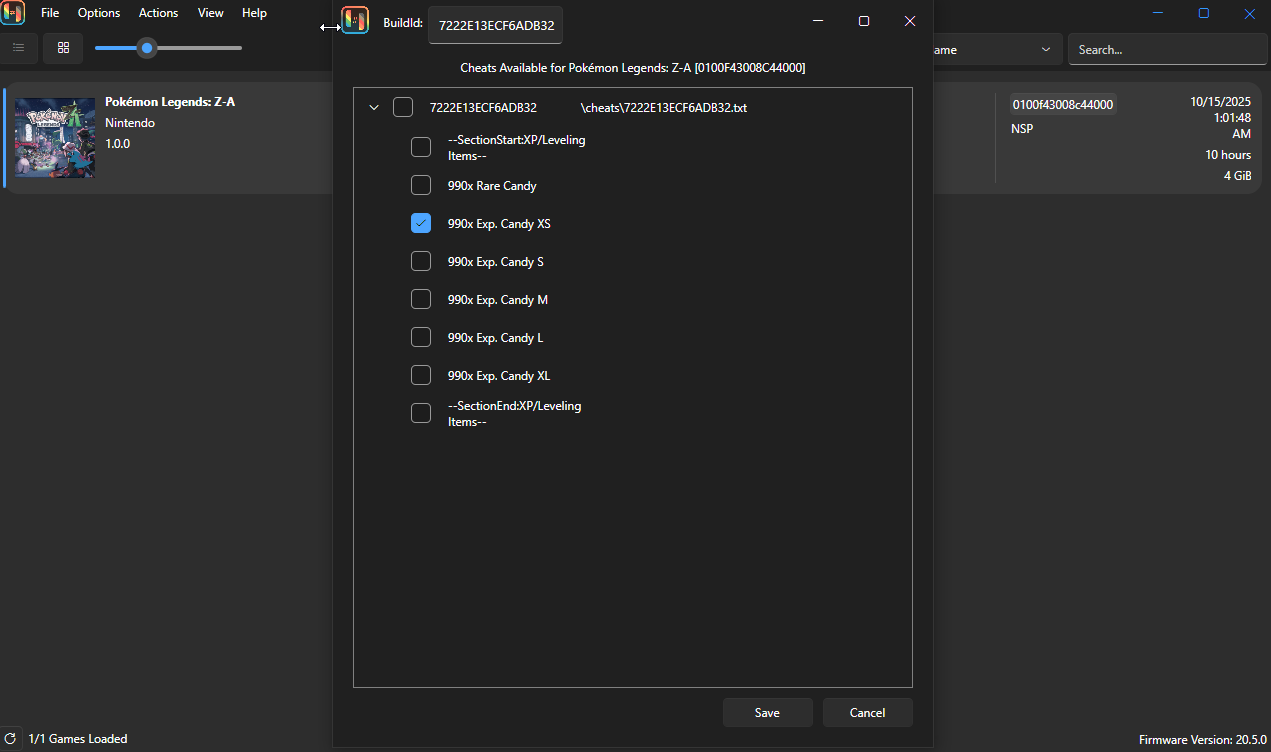This screenshot has height=752, width=1271.
Task: Enable the 990x Exp. Candy XL cheat
Action: point(421,376)
